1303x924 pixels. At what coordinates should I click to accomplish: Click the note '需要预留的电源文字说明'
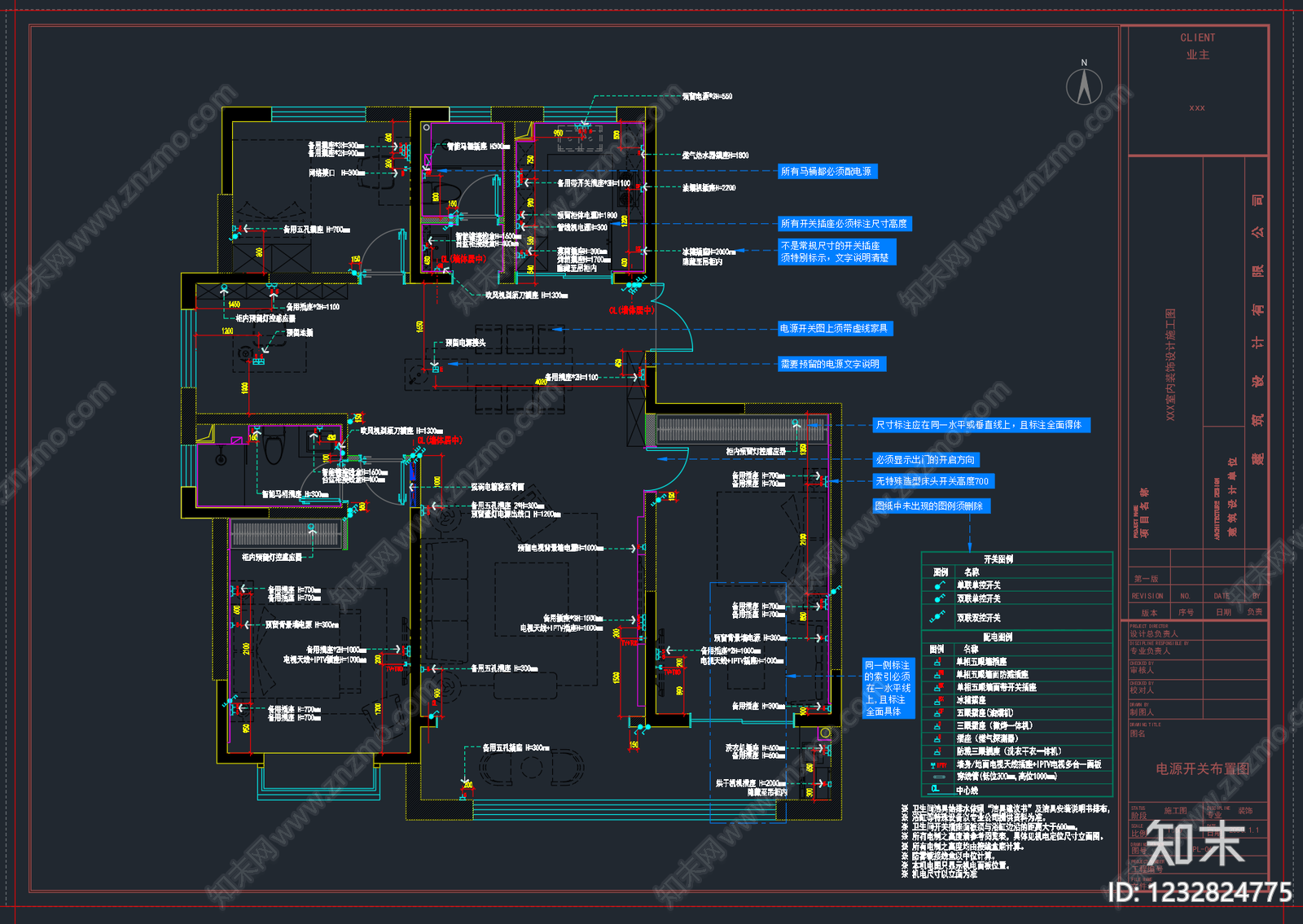click(x=831, y=365)
